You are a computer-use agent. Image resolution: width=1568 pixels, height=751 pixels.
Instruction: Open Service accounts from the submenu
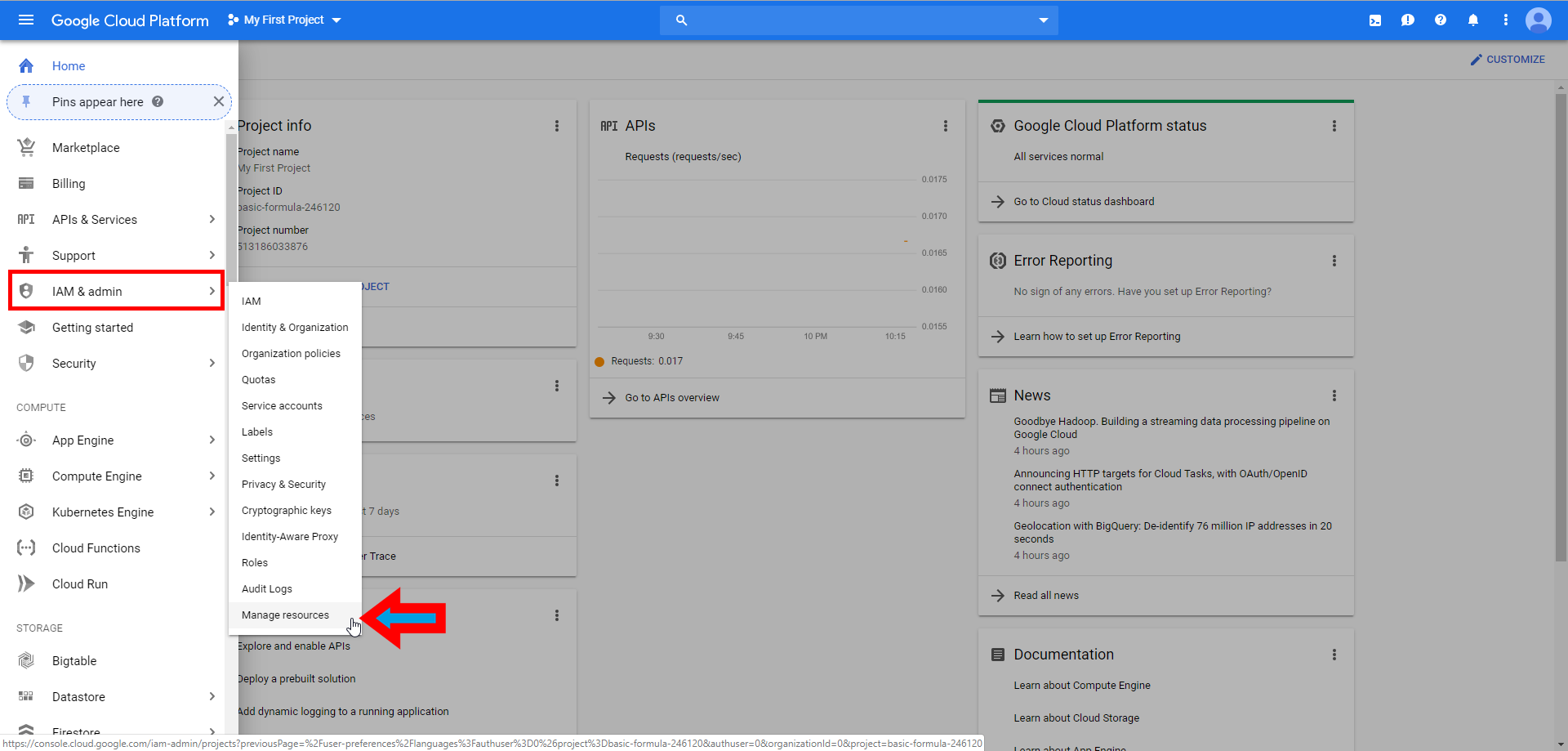295,406
